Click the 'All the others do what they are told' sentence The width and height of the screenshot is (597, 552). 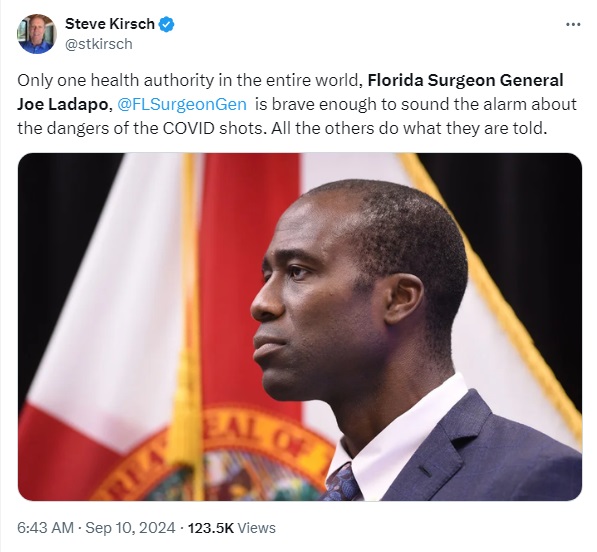(409, 128)
